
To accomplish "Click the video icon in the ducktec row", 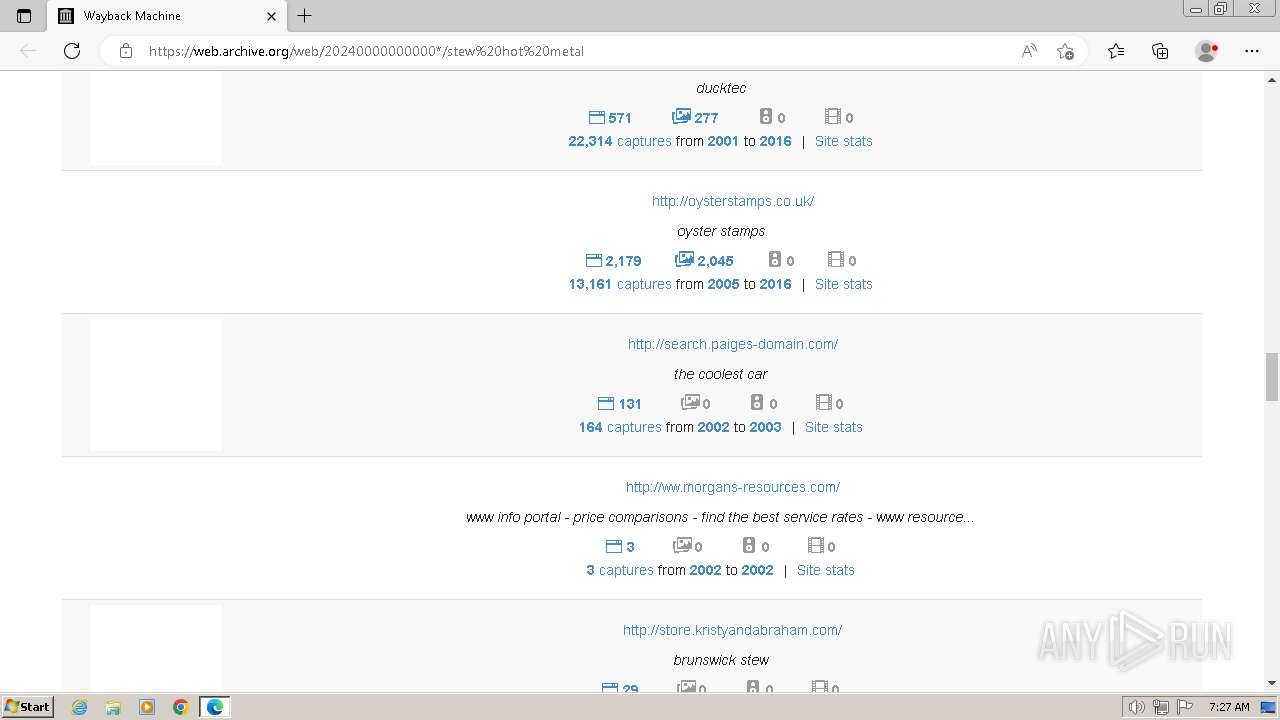I will (x=833, y=116).
